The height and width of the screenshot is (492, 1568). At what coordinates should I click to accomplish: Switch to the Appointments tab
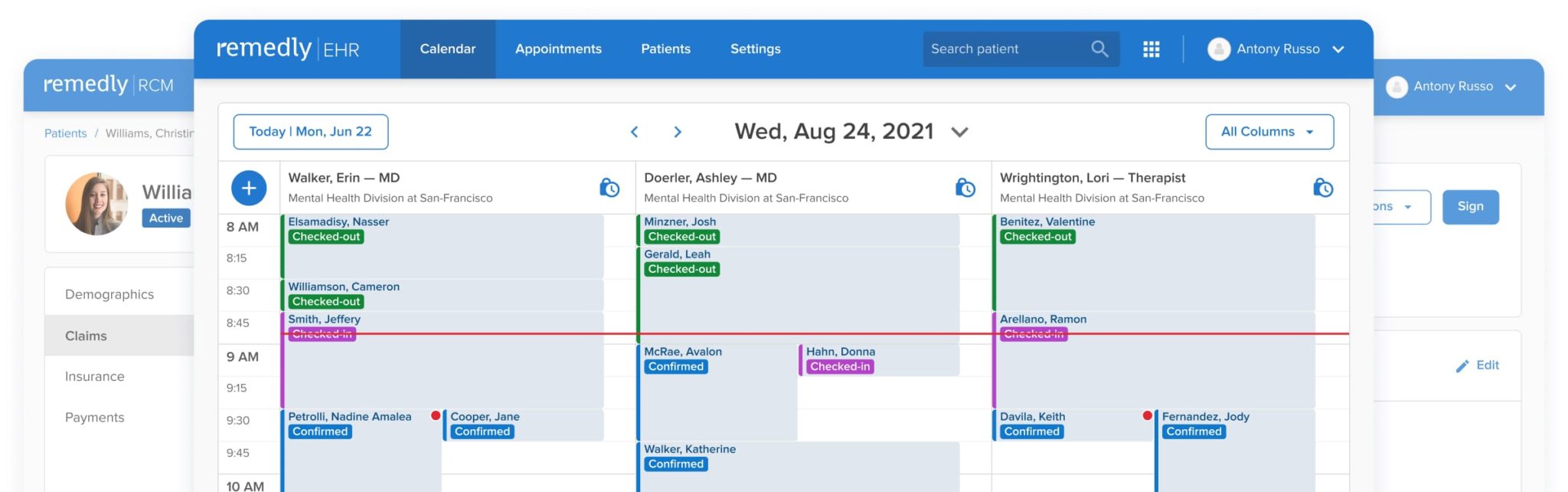coord(558,49)
